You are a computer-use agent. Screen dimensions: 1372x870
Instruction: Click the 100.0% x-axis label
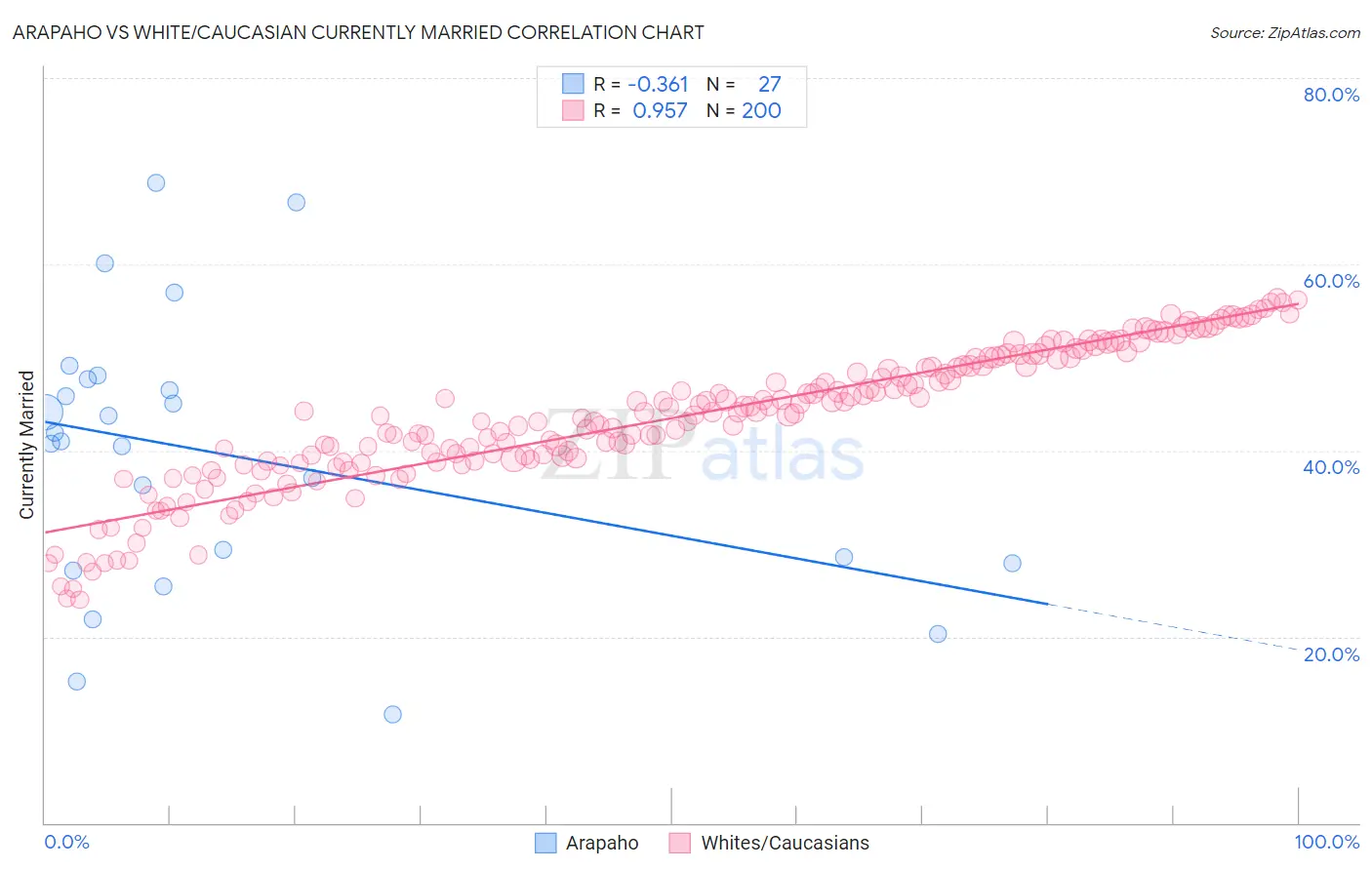(x=1327, y=842)
